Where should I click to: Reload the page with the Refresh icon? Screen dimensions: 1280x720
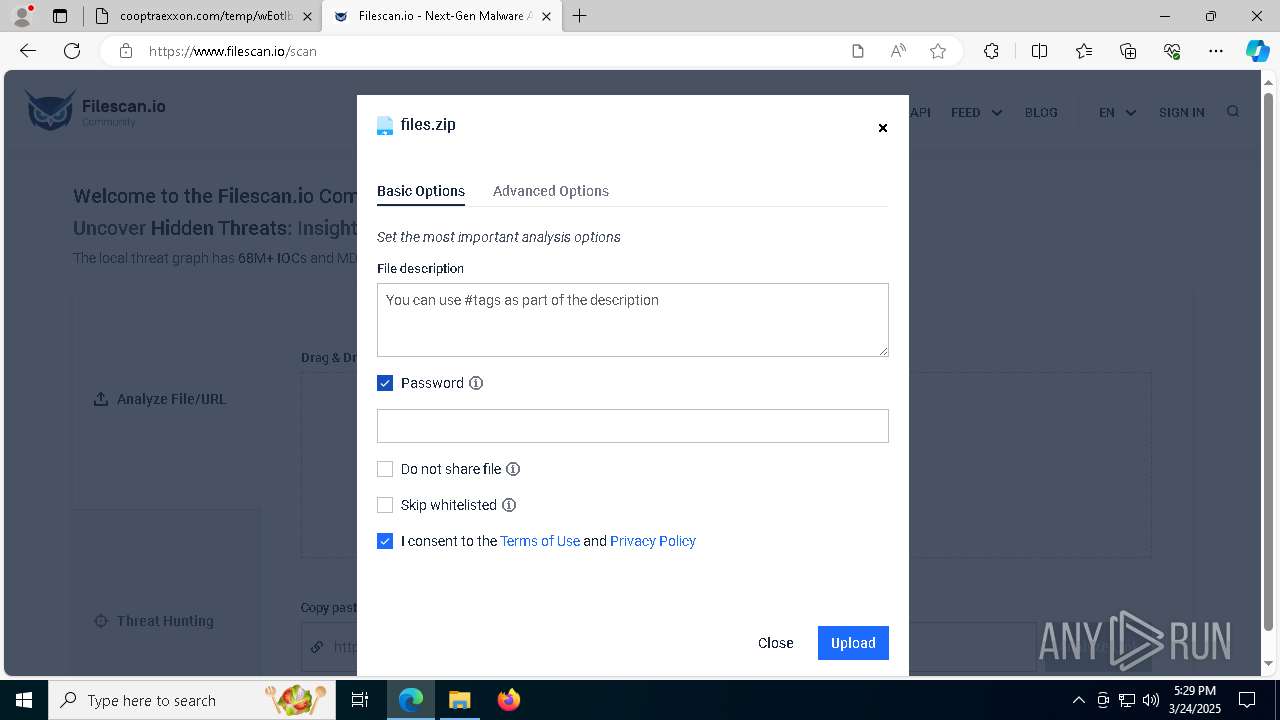[72, 51]
